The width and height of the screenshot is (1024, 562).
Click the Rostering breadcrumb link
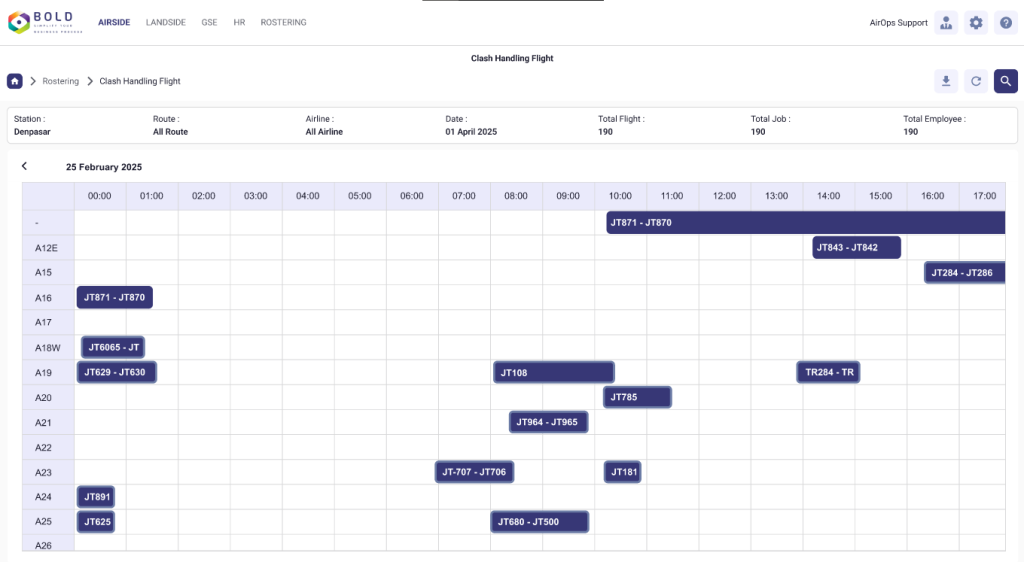60,81
